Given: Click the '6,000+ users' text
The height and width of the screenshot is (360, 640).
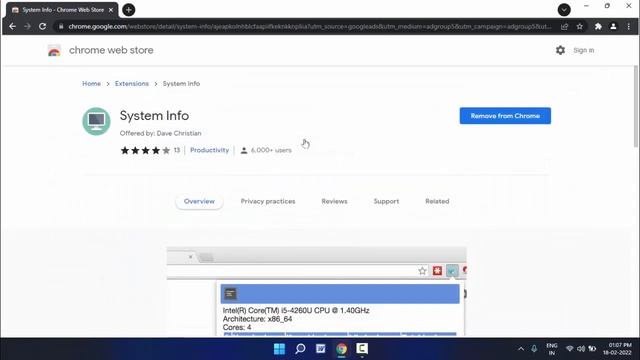Looking at the screenshot, I should pyautogui.click(x=271, y=150).
